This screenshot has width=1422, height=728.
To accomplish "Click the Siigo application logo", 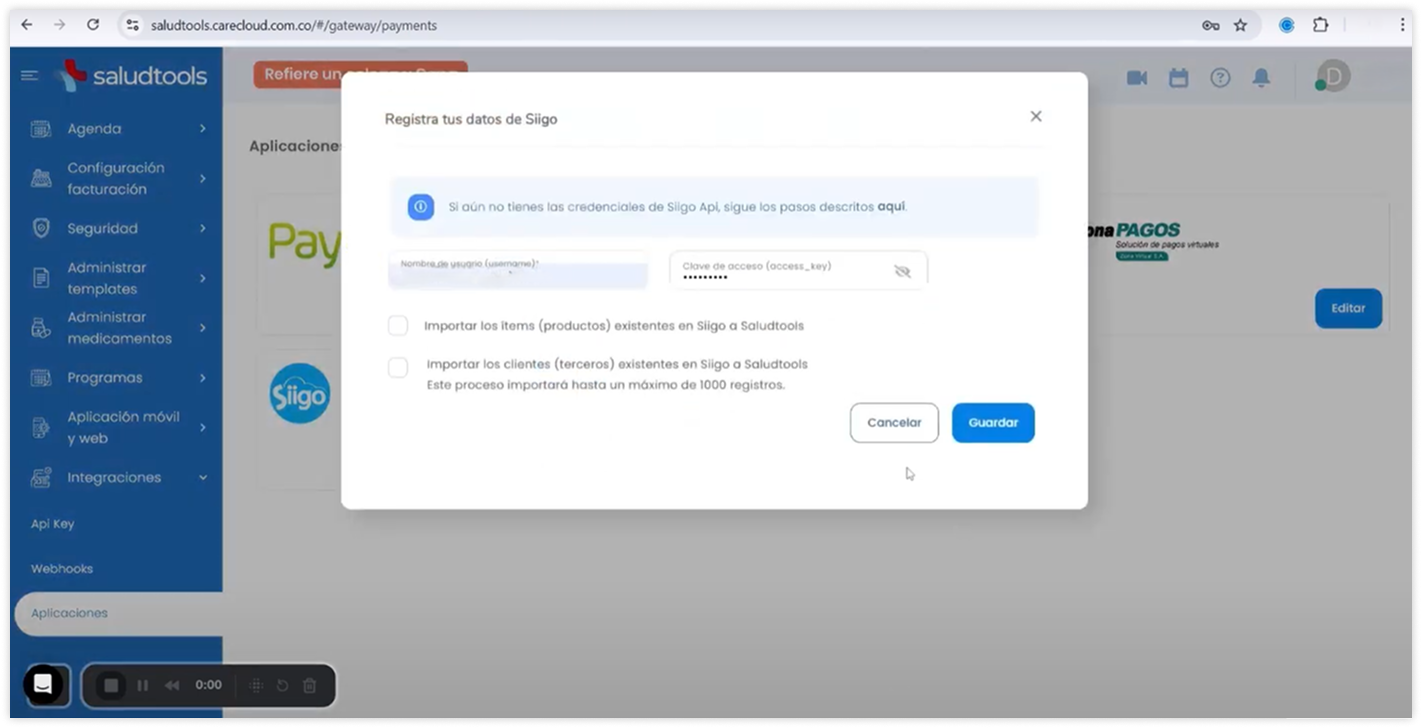I will [x=299, y=393].
